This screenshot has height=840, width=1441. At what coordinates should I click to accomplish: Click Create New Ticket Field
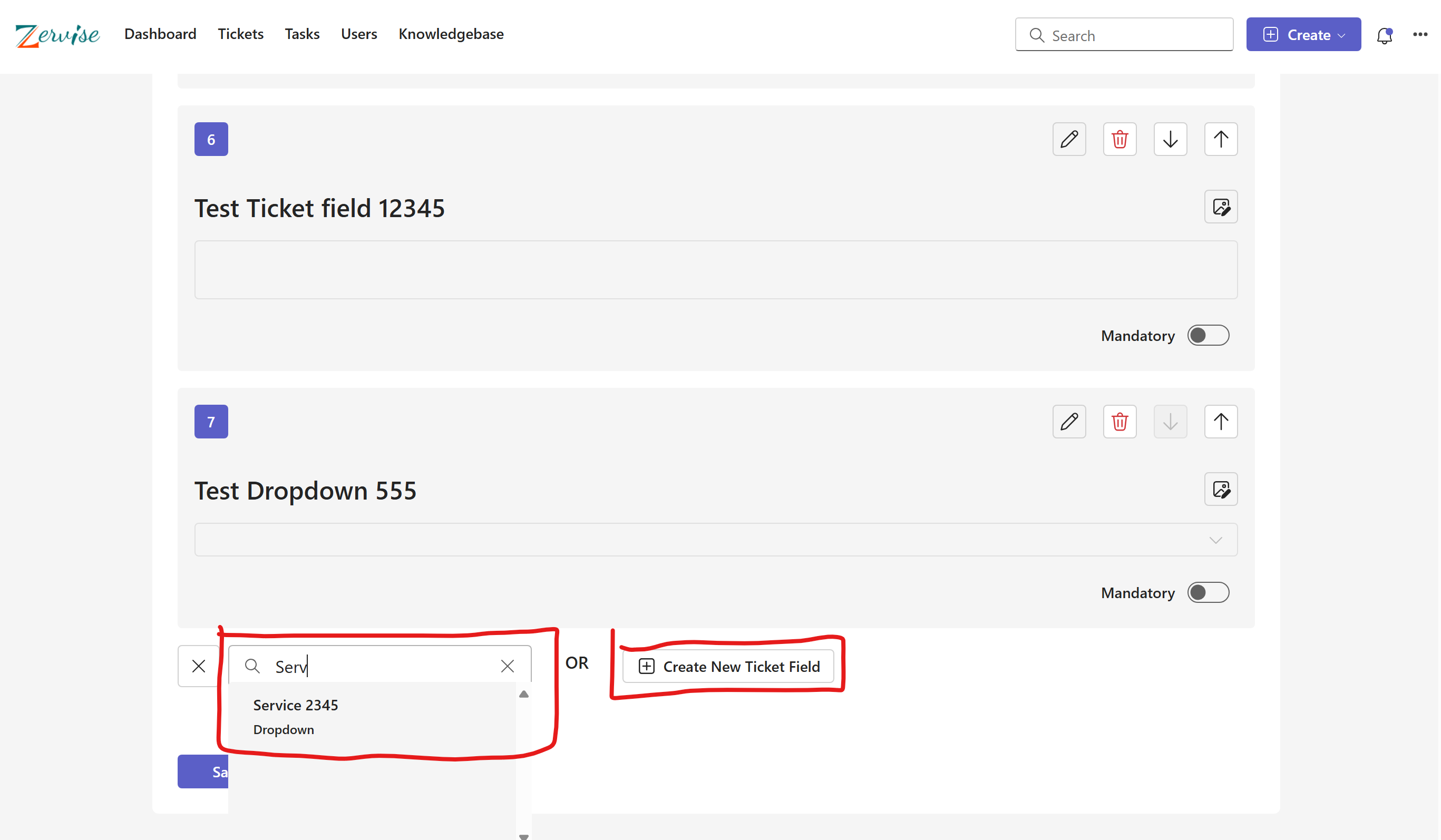728,666
